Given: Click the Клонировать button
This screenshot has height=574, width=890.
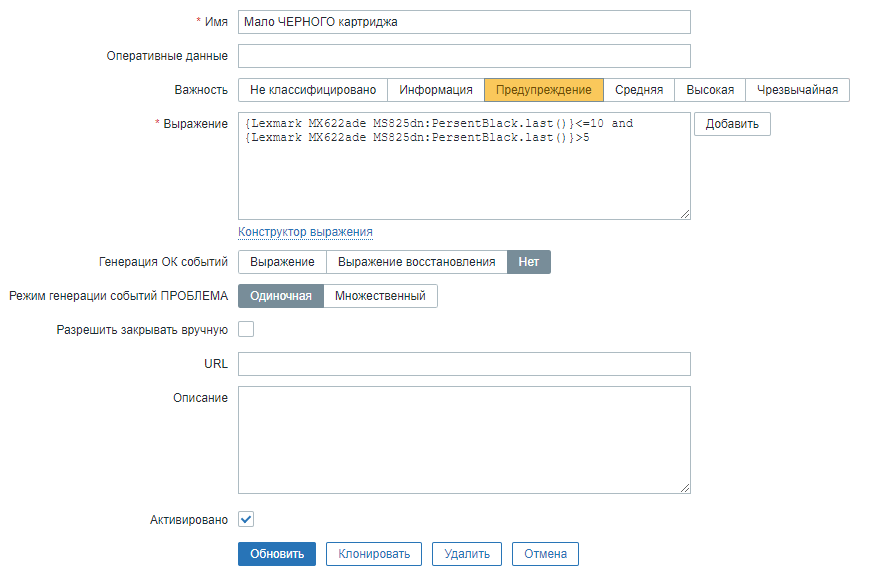Looking at the screenshot, I should pos(374,554).
